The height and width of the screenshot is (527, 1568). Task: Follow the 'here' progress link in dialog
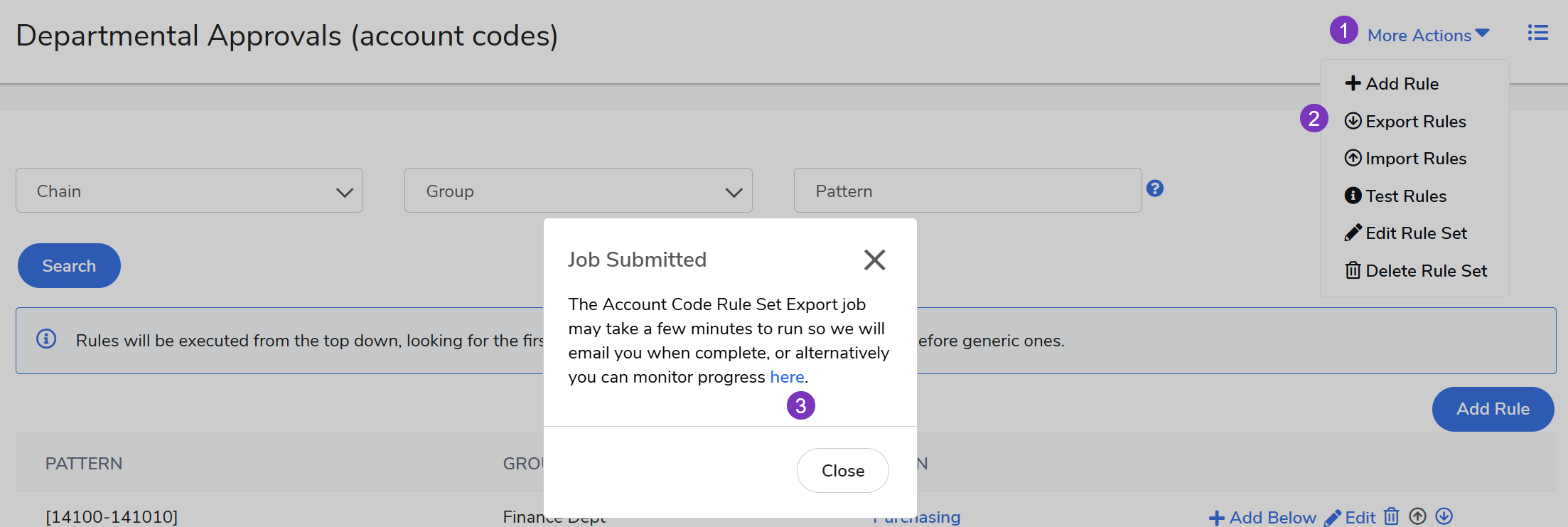[x=787, y=377]
